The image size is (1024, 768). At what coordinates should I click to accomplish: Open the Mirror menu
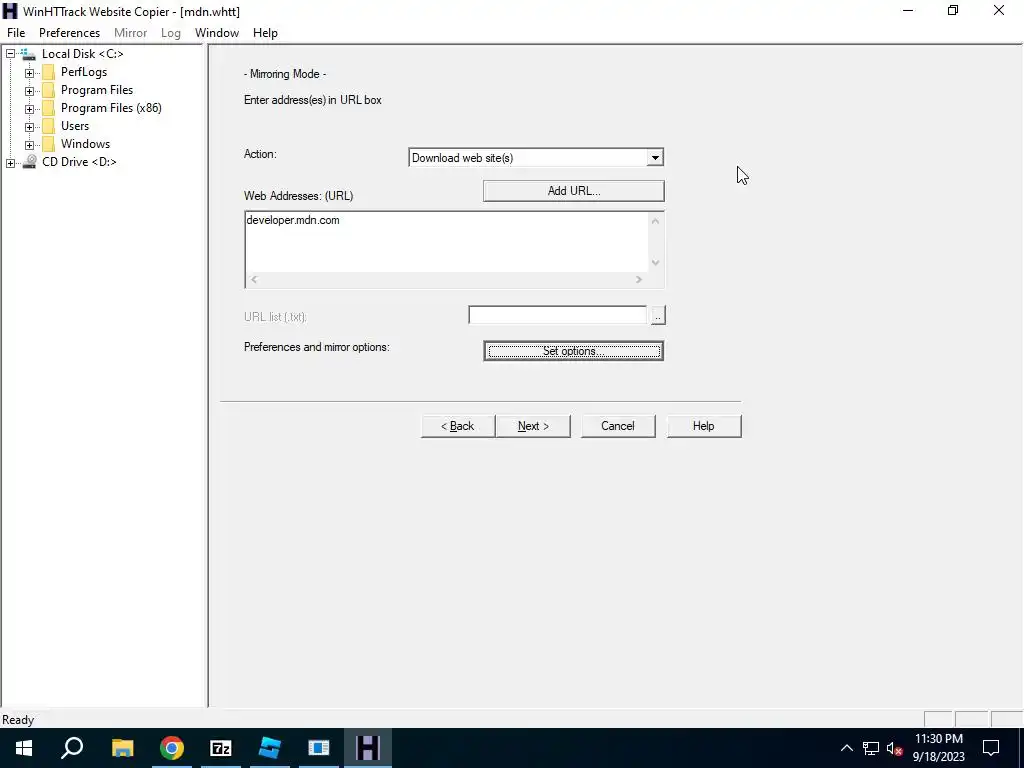pyautogui.click(x=131, y=33)
